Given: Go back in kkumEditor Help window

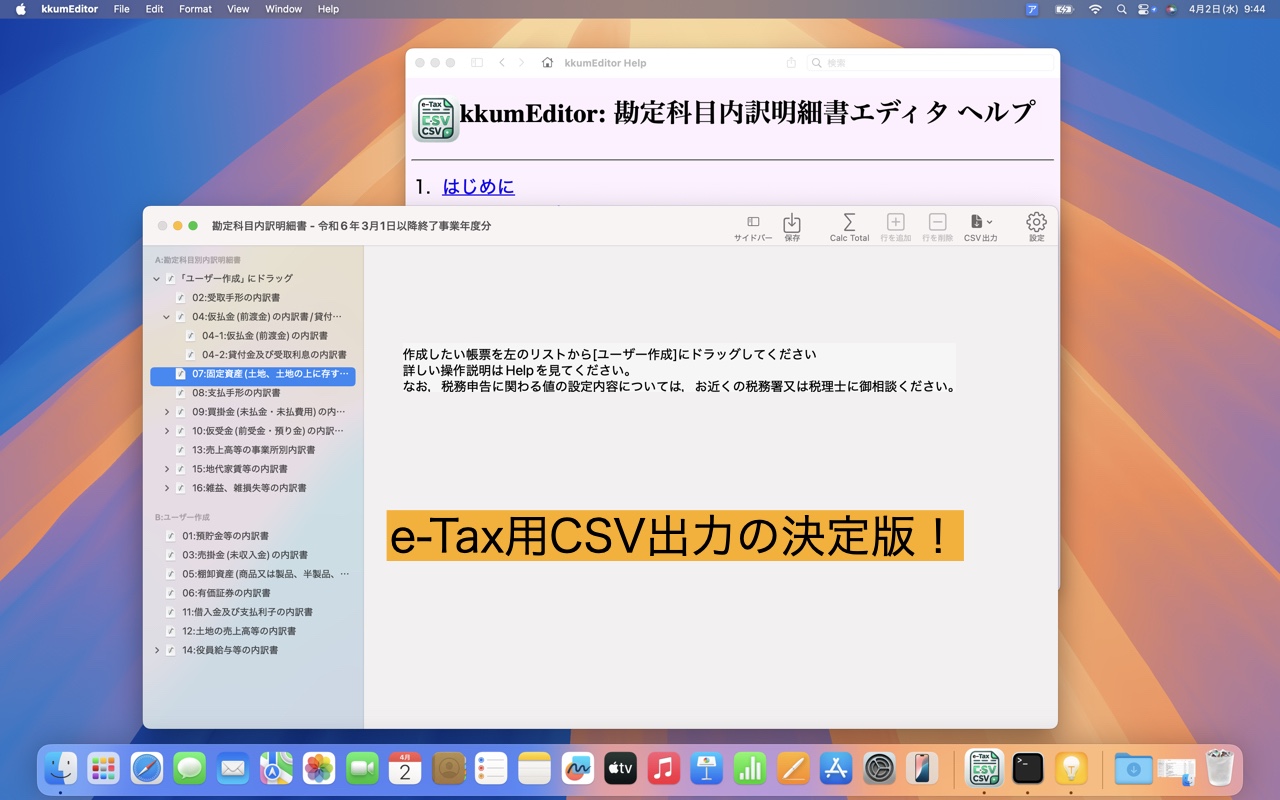Looking at the screenshot, I should pyautogui.click(x=502, y=63).
